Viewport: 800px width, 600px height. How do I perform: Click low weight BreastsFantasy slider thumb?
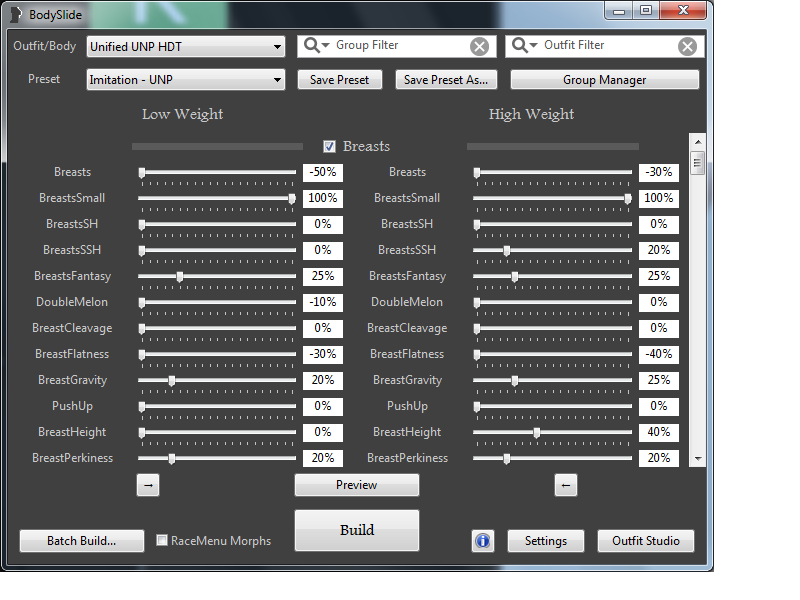pos(180,277)
